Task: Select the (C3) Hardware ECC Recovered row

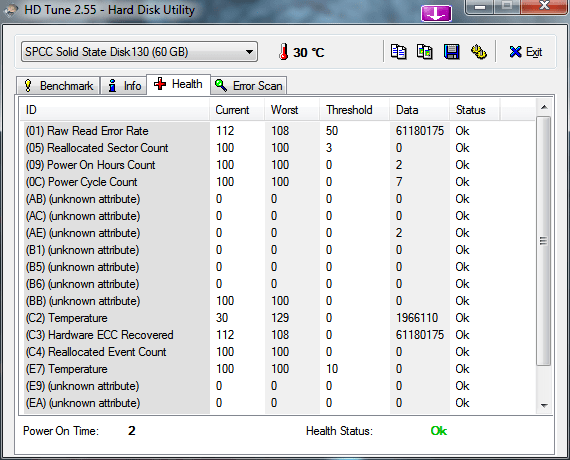Action: click(279, 335)
